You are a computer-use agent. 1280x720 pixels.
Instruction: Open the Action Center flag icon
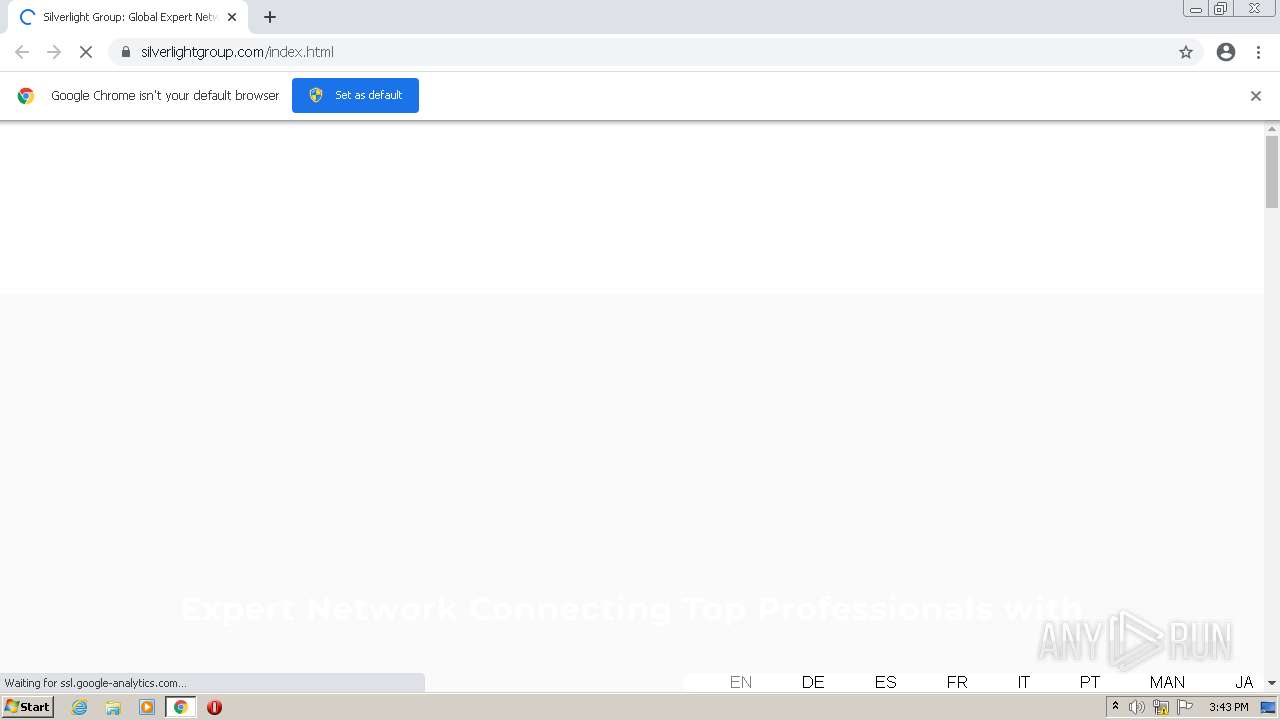1185,707
